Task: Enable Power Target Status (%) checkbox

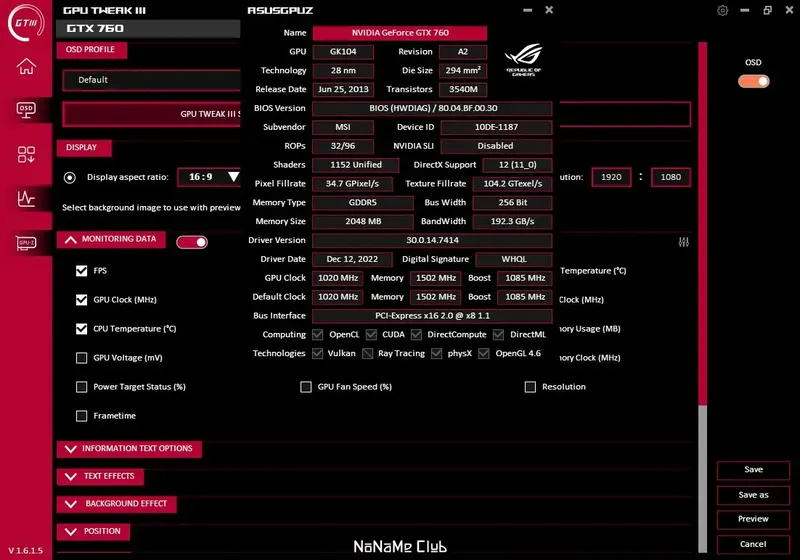Action: 82,387
